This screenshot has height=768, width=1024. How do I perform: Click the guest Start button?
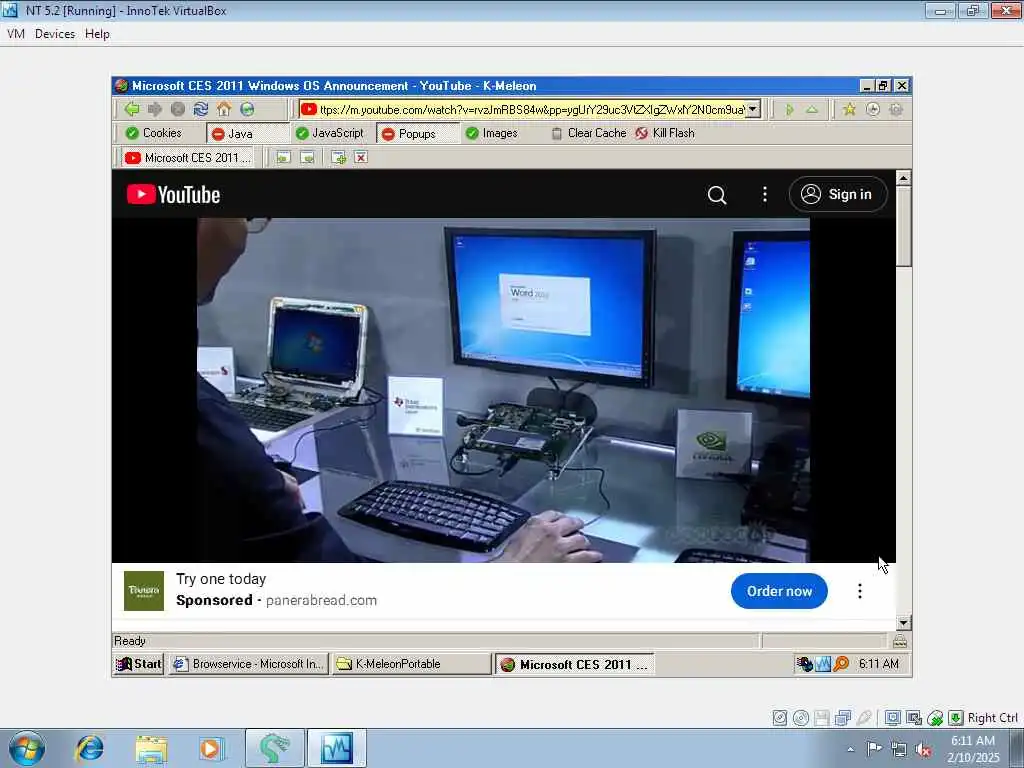point(138,664)
